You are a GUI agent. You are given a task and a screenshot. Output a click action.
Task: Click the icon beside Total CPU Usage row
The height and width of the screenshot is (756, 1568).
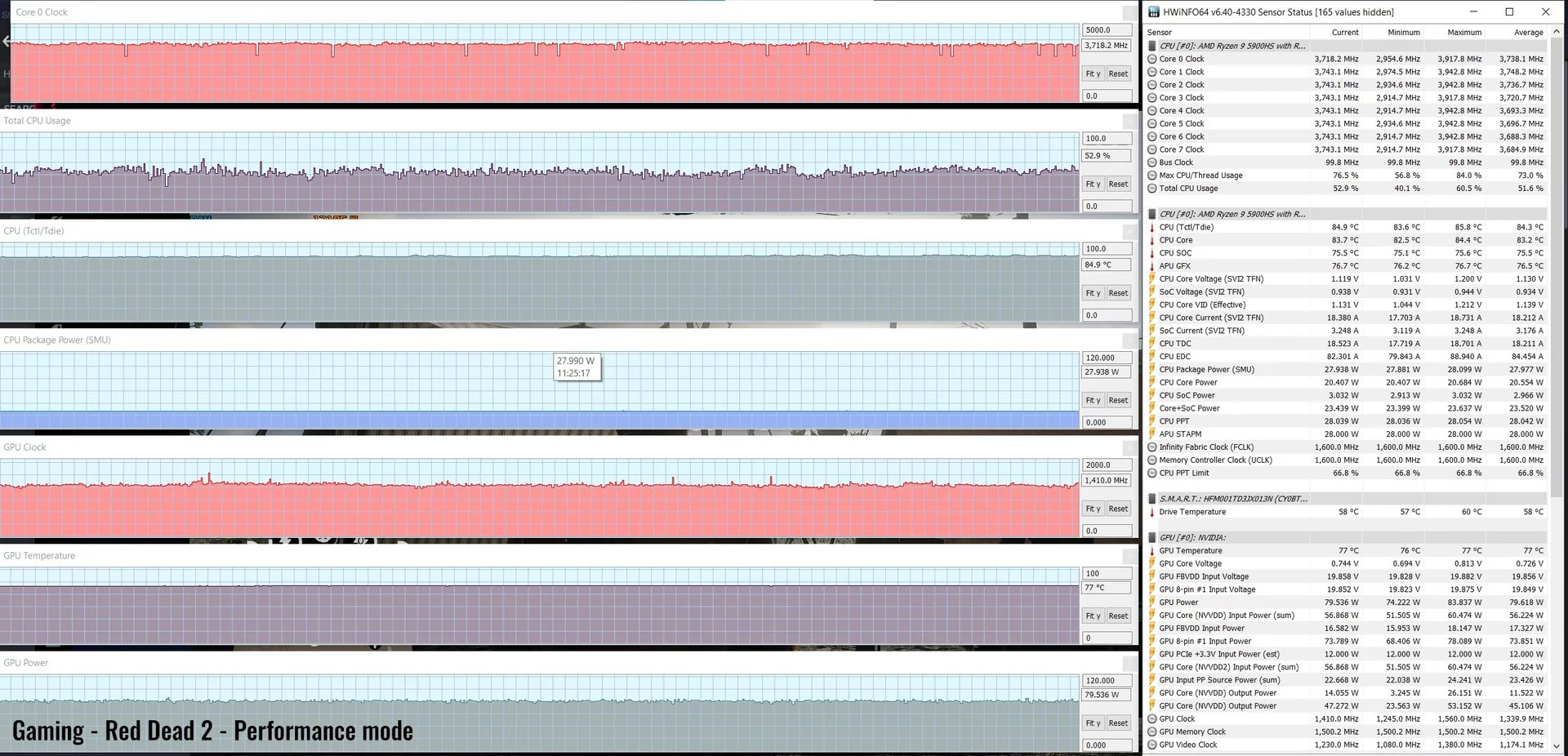coord(1152,189)
